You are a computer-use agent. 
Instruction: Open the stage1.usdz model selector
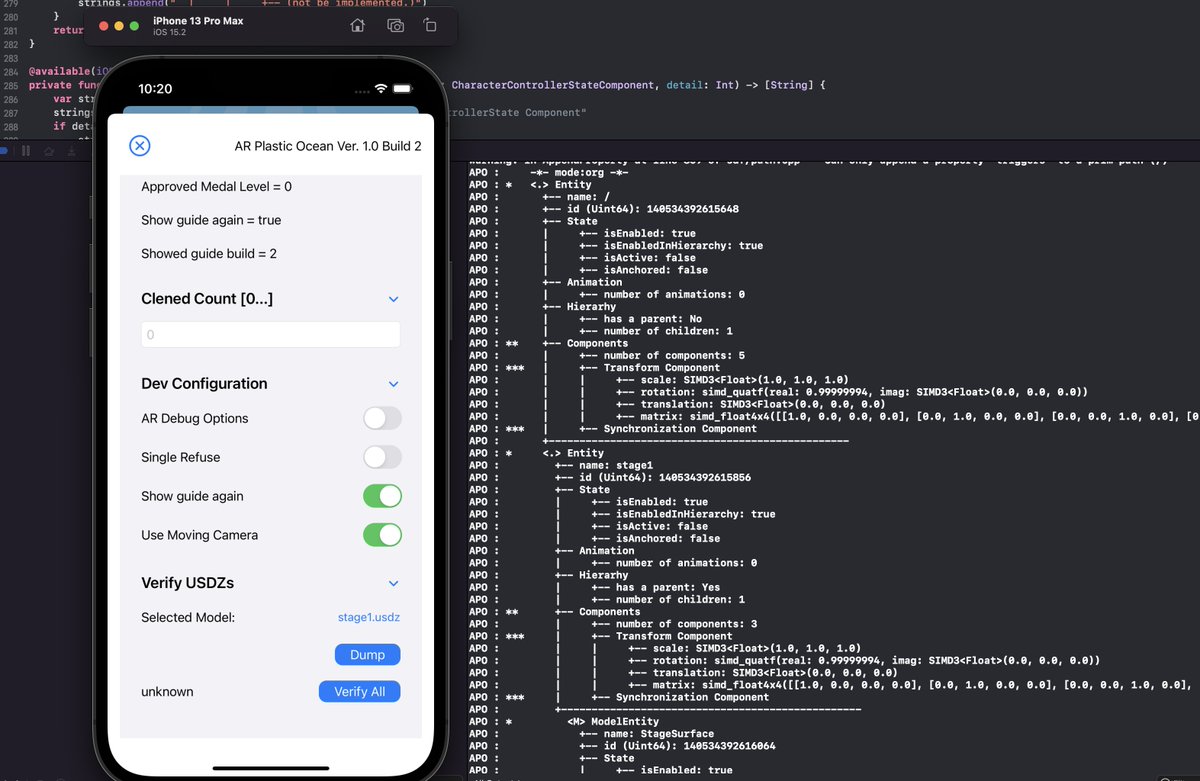(369, 618)
